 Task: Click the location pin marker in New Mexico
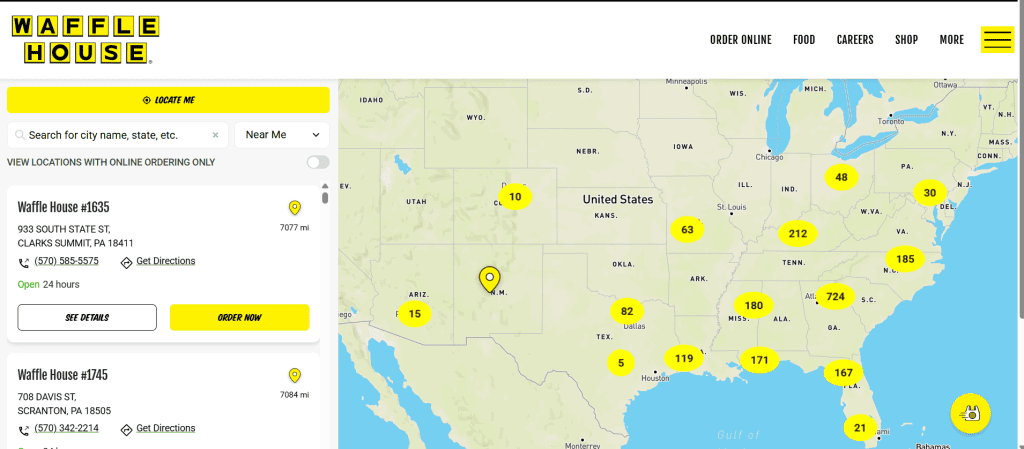point(489,278)
